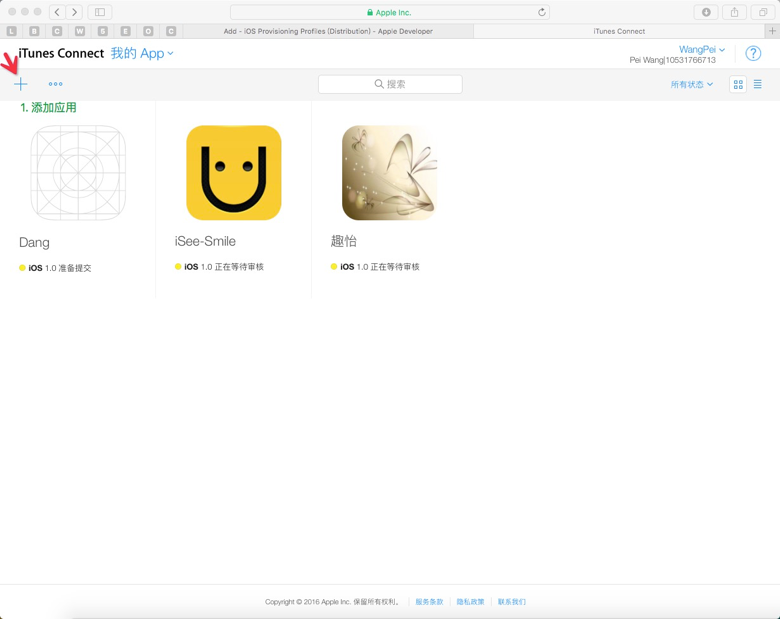Open pinned tab labeled B
The height and width of the screenshot is (619, 780).
pyautogui.click(x=34, y=31)
